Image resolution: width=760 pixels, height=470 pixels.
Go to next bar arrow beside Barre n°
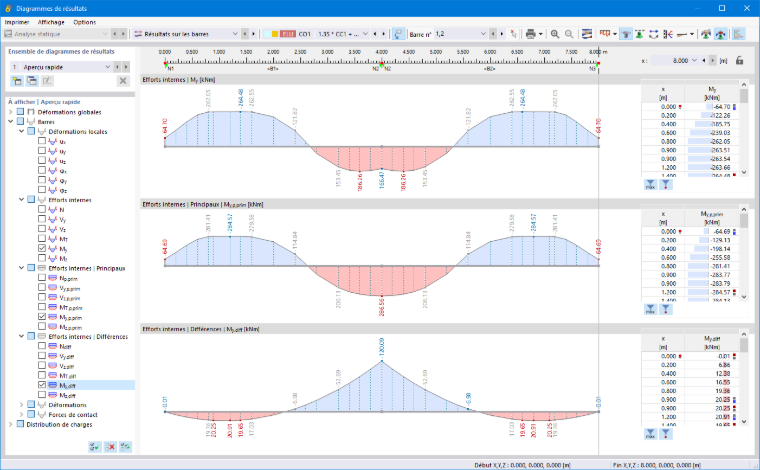pos(502,34)
